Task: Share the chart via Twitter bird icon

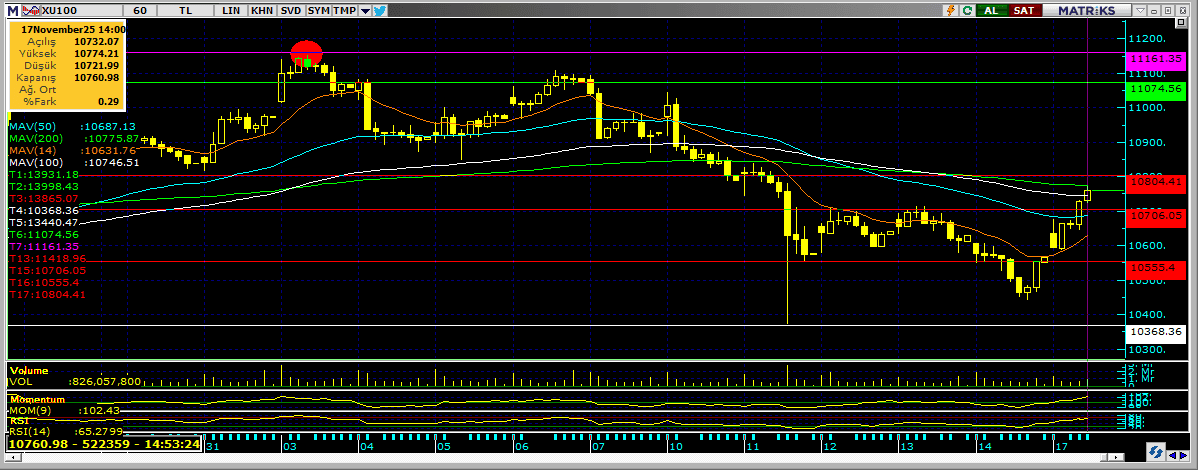Action: coord(381,10)
